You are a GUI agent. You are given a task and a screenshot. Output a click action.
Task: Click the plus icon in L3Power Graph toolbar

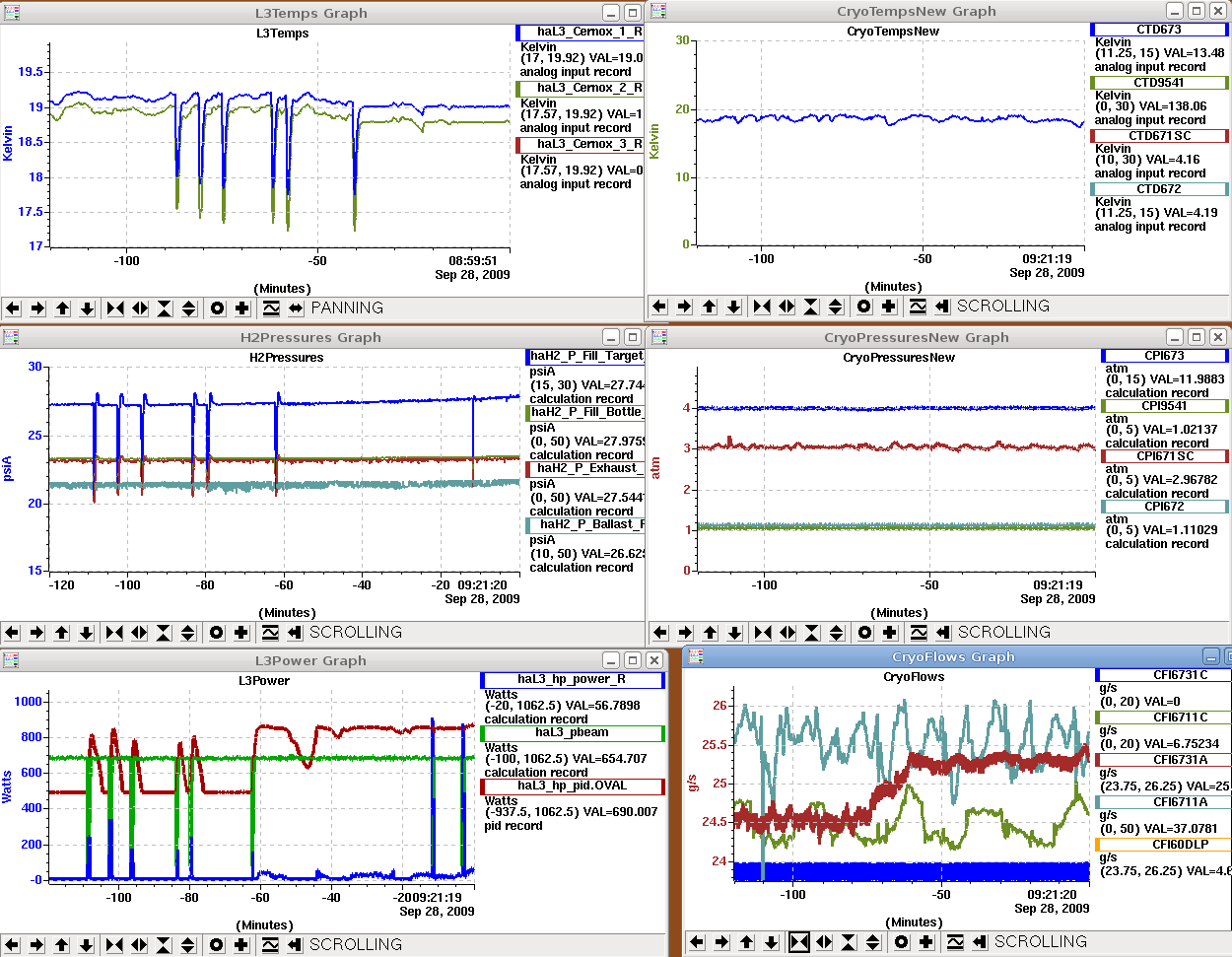tap(241, 945)
